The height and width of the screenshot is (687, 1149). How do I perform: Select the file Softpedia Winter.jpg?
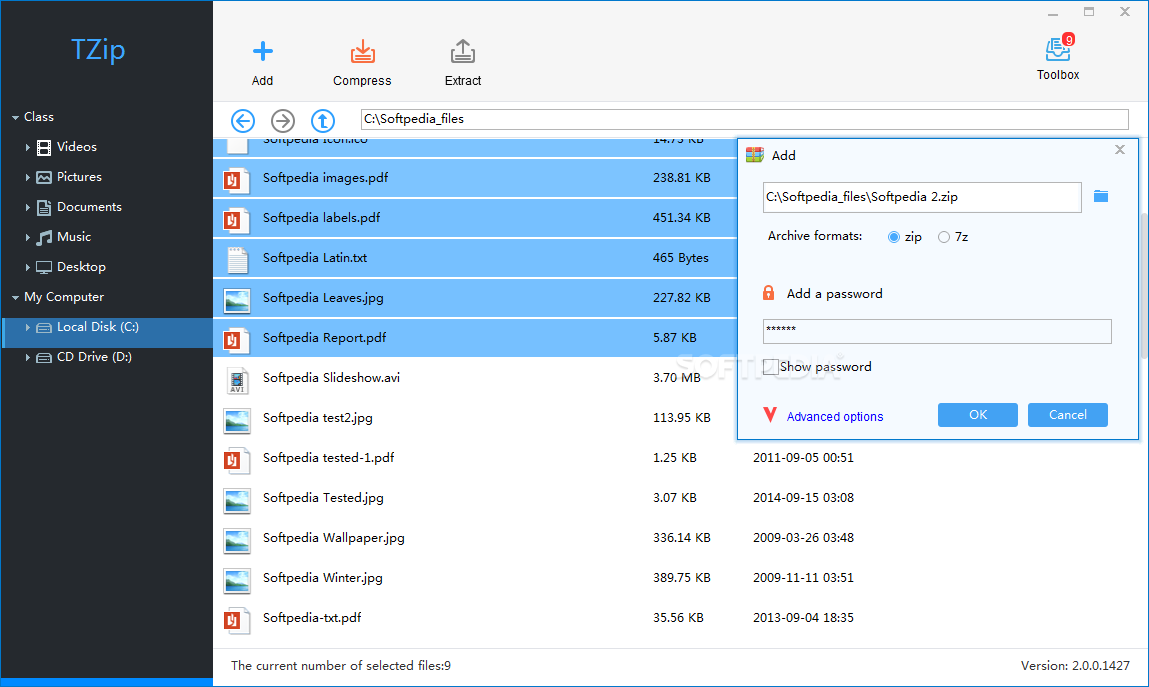[x=322, y=578]
